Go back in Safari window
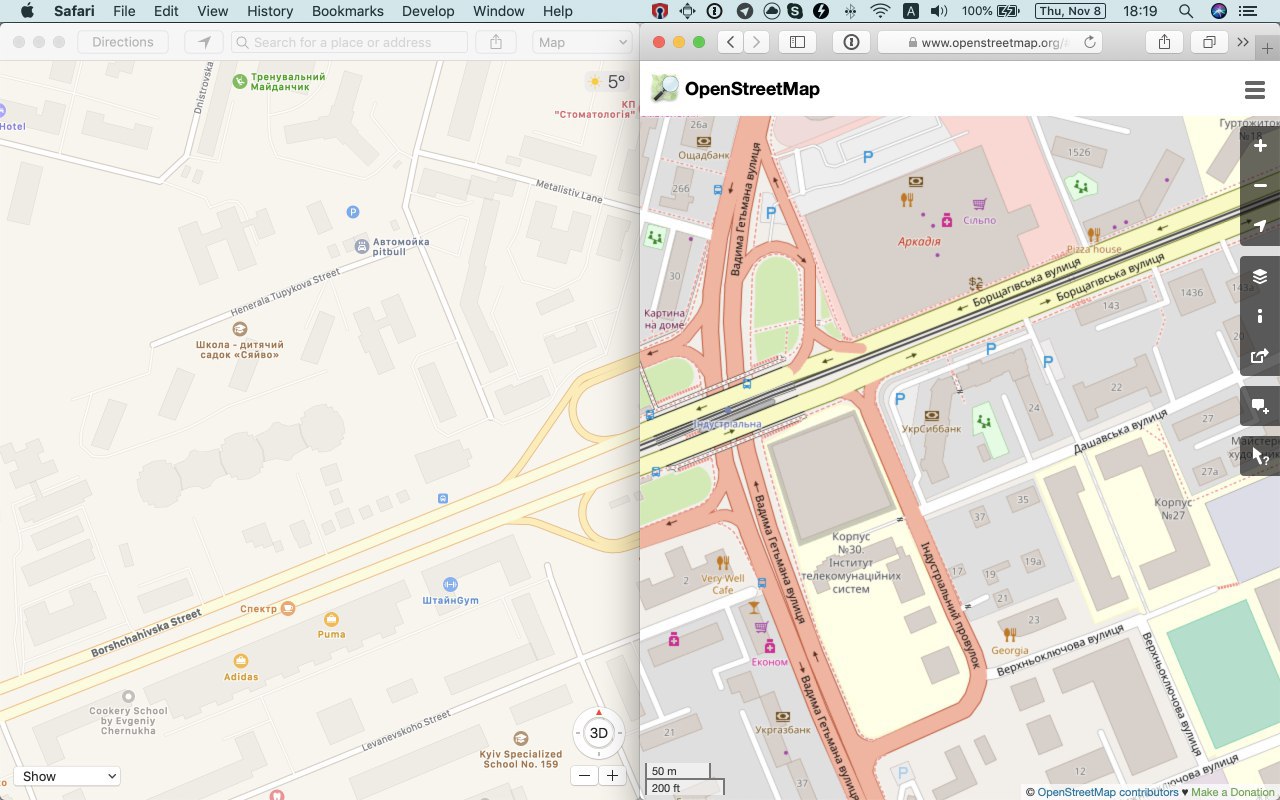1280x800 pixels. point(732,42)
